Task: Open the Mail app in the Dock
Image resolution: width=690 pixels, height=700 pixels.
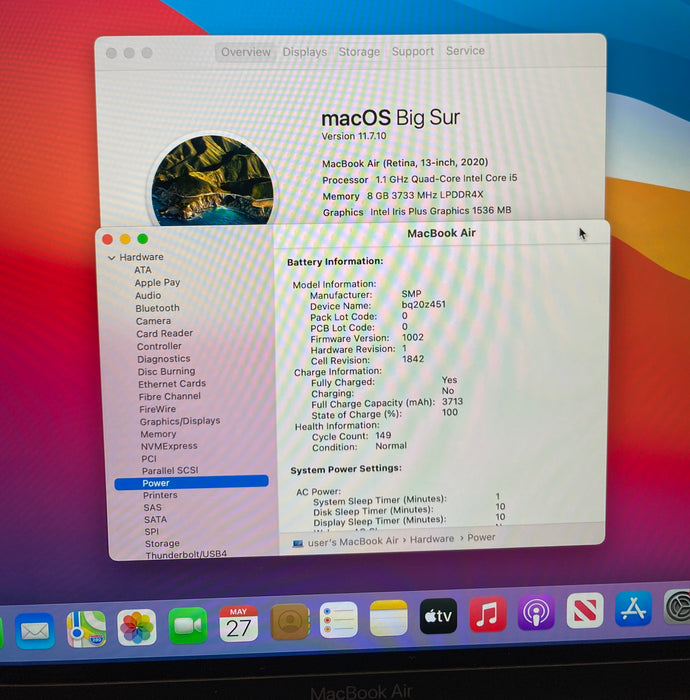Action: (x=35, y=631)
